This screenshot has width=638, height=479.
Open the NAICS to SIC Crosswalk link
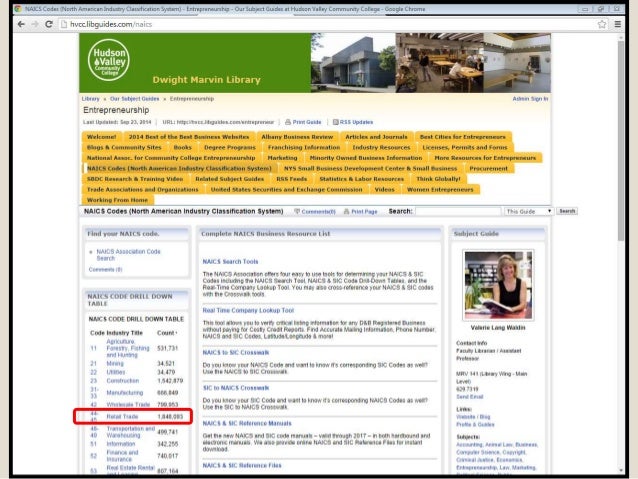tap(236, 353)
